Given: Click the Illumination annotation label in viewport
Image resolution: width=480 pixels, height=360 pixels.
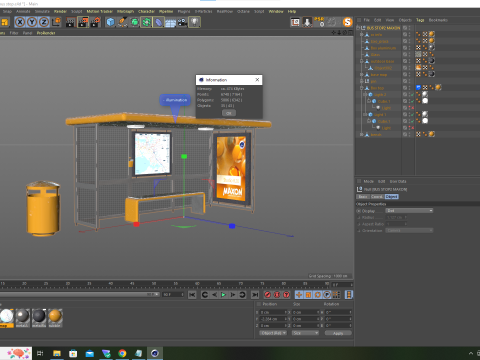Looking at the screenshot, I should pyautogui.click(x=175, y=100).
